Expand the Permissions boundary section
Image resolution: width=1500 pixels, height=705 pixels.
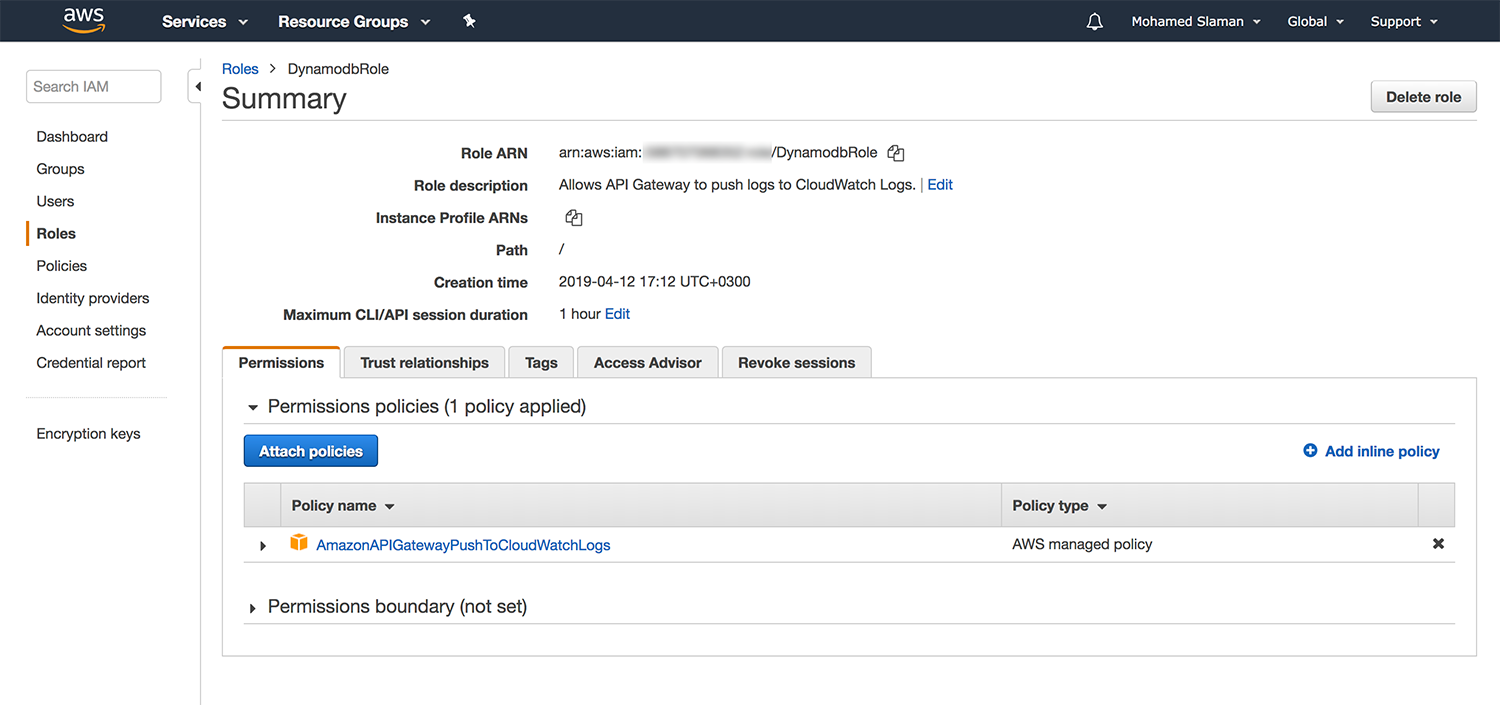(x=253, y=607)
